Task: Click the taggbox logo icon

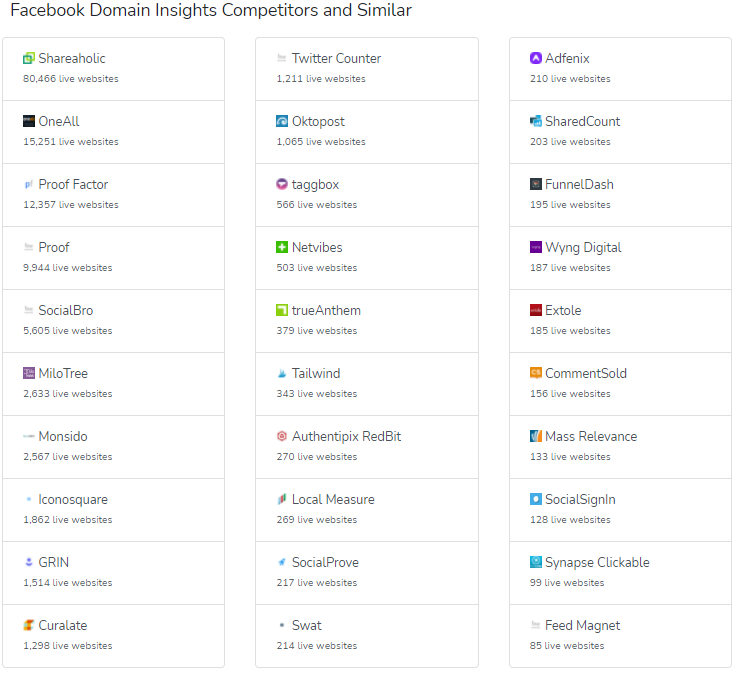Action: pos(282,185)
